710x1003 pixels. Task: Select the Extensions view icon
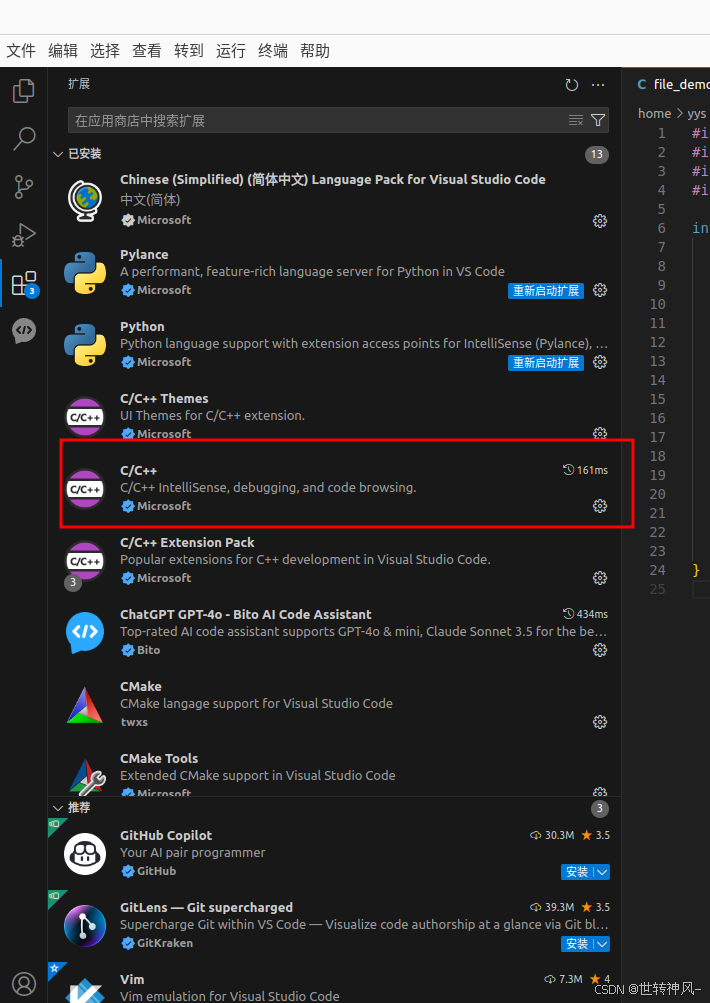(x=24, y=283)
